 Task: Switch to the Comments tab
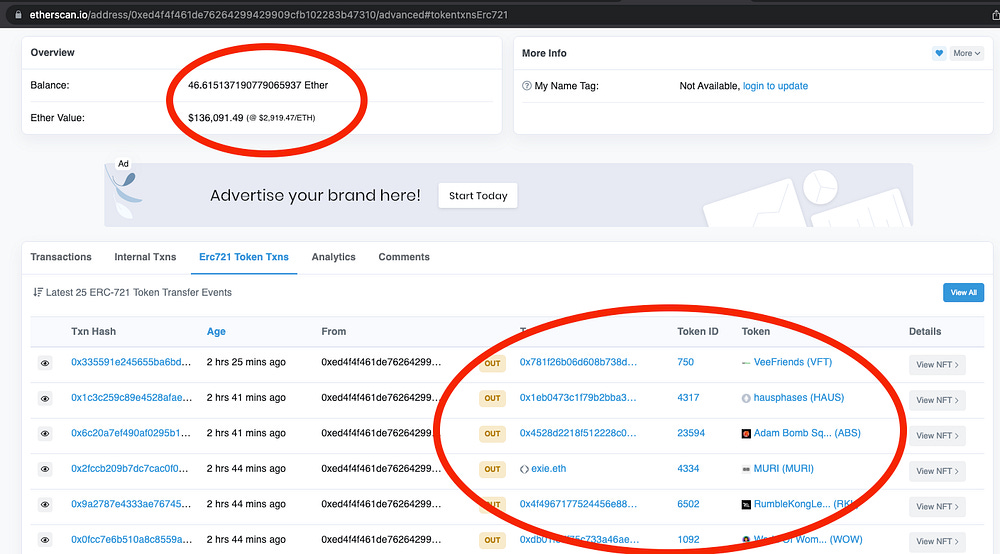point(404,257)
